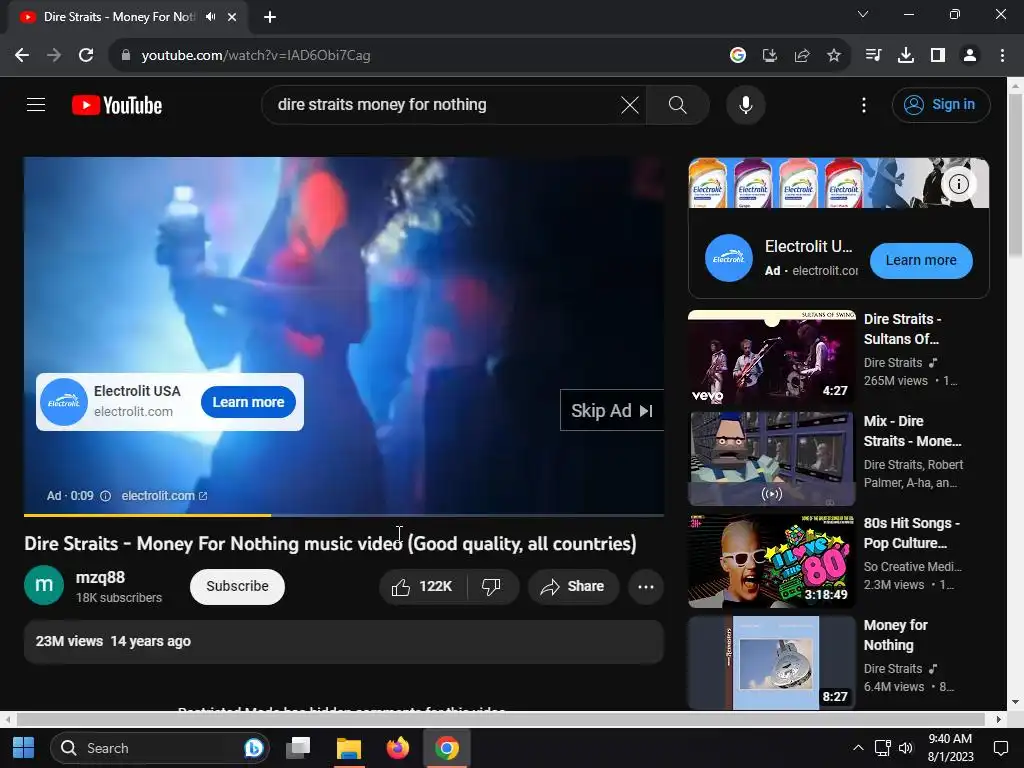Like the video with thumbs up 122K
This screenshot has width=1024, height=768.
pyautogui.click(x=423, y=586)
